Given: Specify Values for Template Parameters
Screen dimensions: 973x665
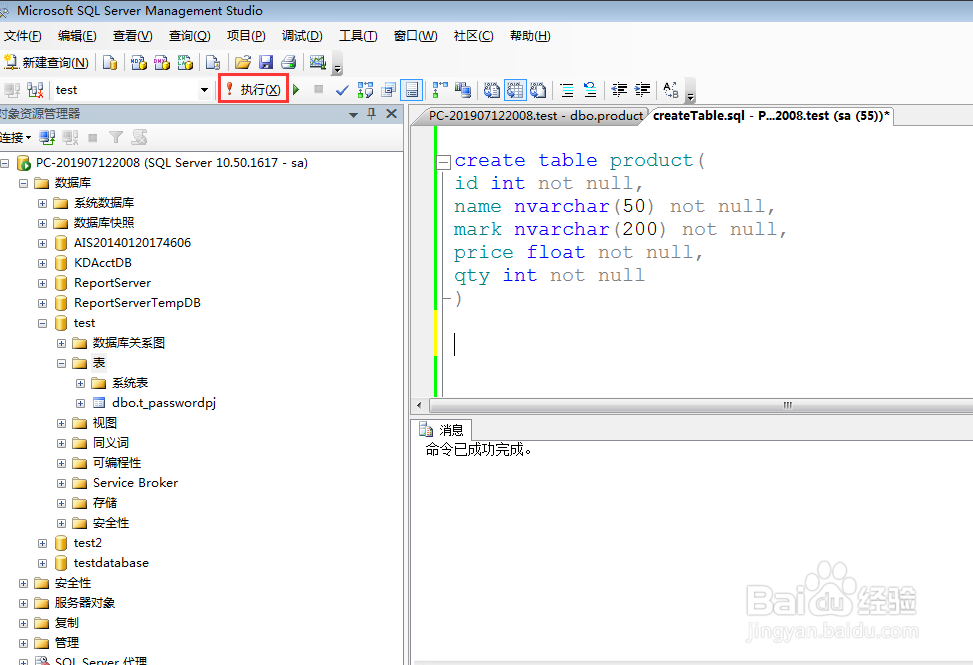Looking at the screenshot, I should [x=671, y=90].
